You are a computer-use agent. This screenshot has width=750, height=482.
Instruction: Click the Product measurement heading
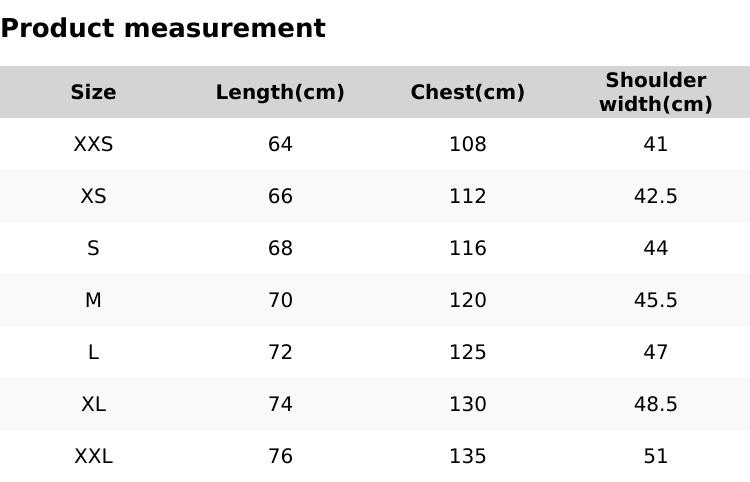(163, 28)
